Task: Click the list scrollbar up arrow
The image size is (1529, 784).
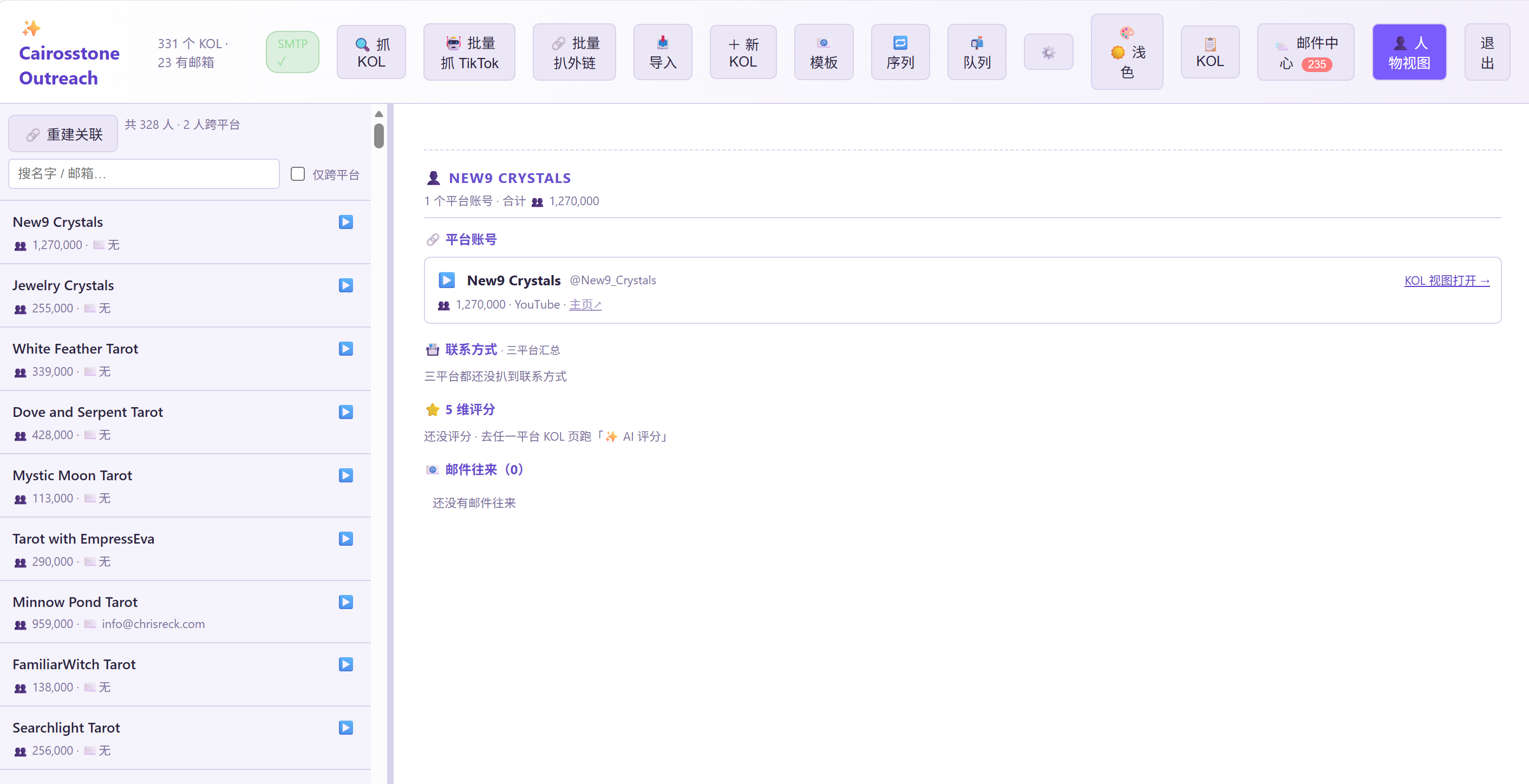Action: pos(378,114)
